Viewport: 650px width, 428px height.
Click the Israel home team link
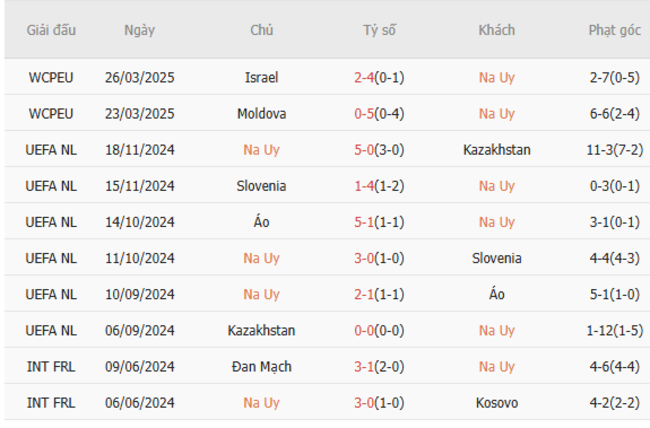click(262, 77)
